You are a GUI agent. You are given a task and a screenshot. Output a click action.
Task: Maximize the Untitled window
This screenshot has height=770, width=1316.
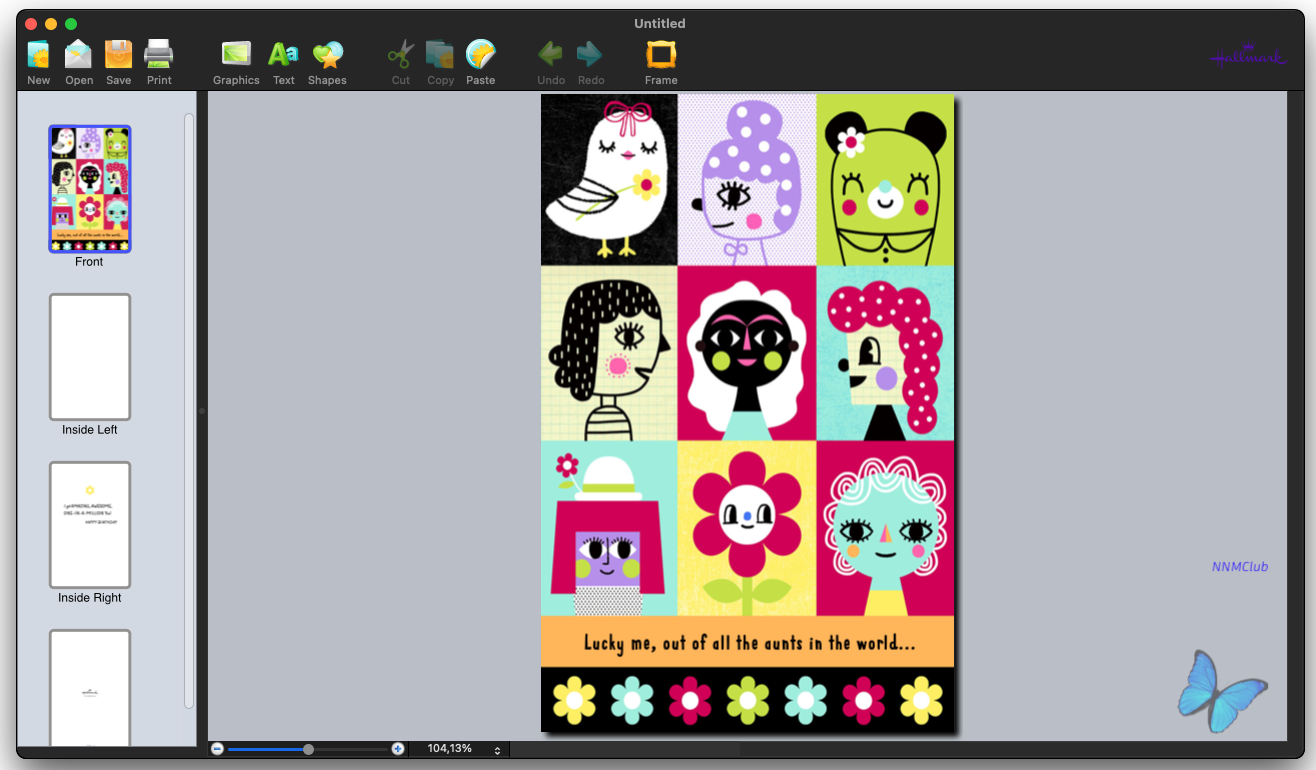tap(71, 23)
